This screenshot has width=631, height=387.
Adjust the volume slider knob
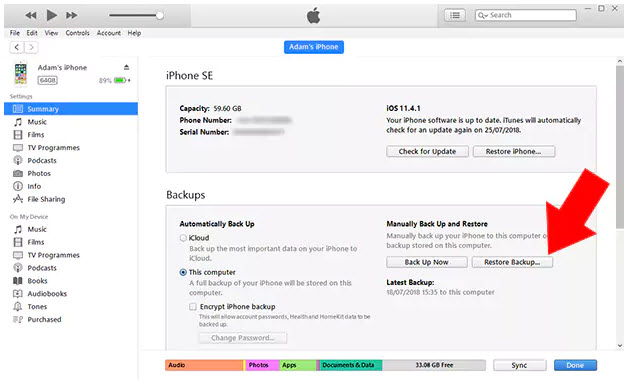pos(159,16)
